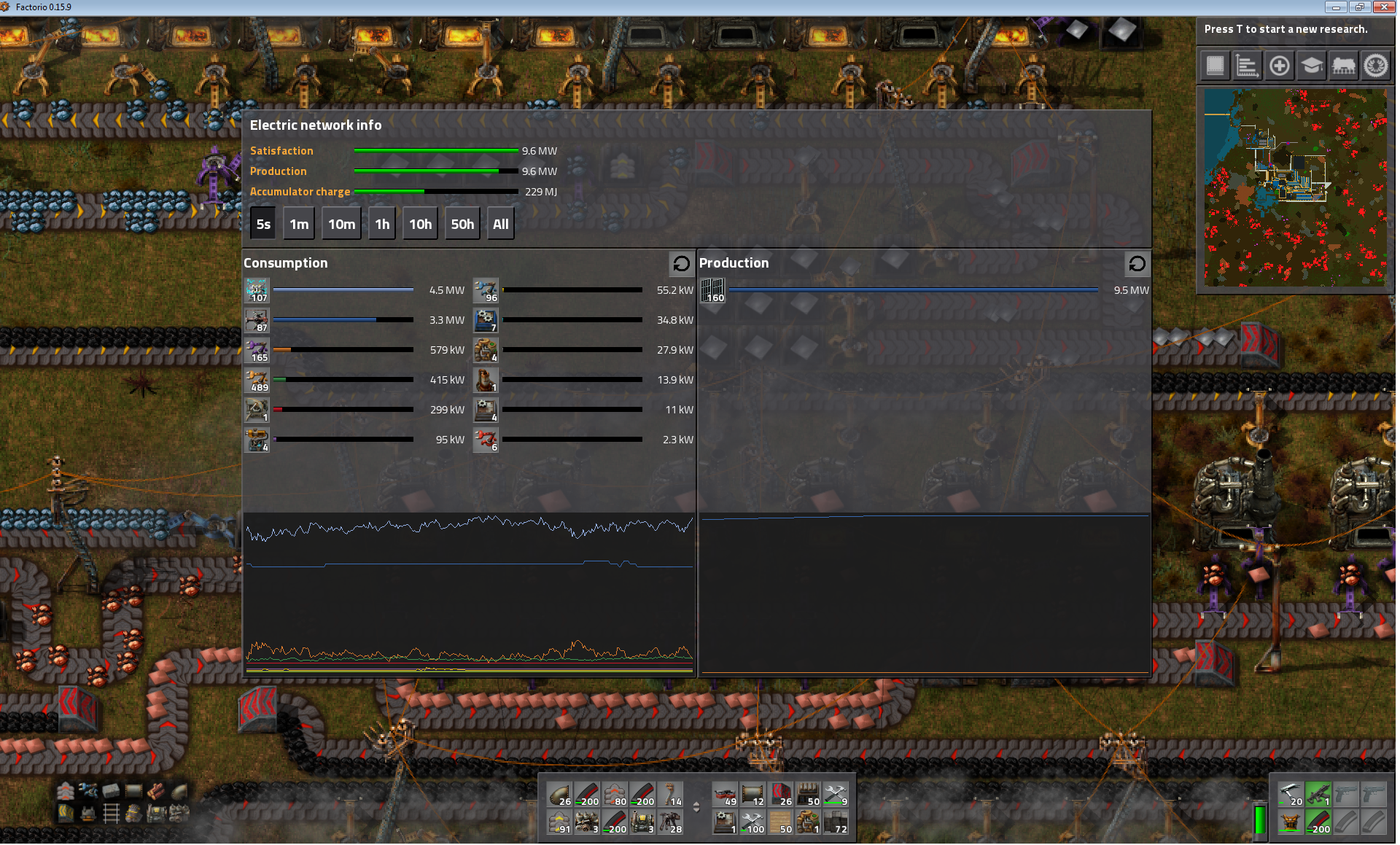This screenshot has width=1400, height=845.
Task: Click the world minimap
Action: [x=1296, y=188]
